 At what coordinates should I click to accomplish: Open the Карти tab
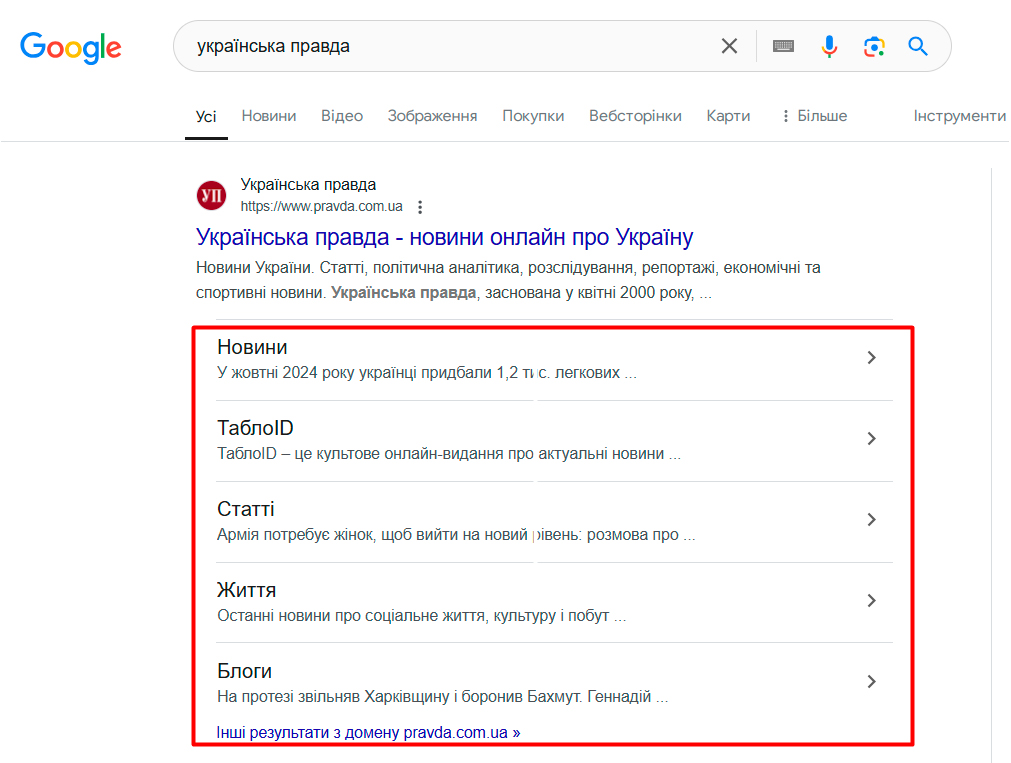728,116
